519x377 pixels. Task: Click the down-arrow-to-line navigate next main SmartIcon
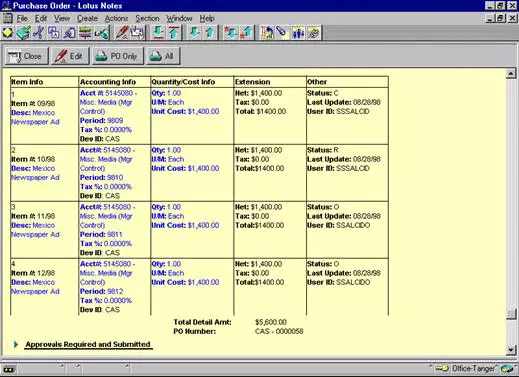158,33
